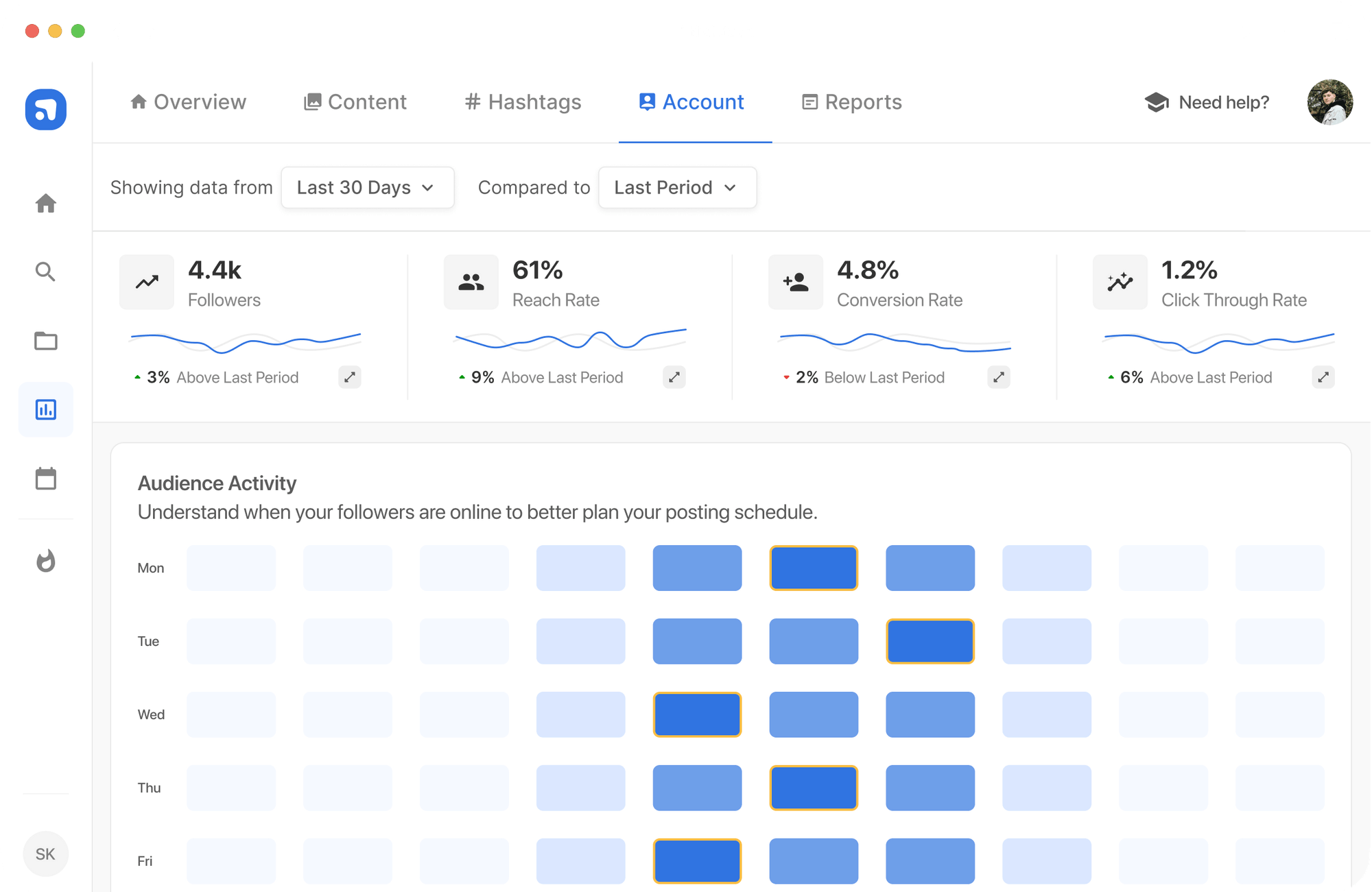Click the app logo in the top left
This screenshot has width=1372, height=892.
[x=45, y=110]
